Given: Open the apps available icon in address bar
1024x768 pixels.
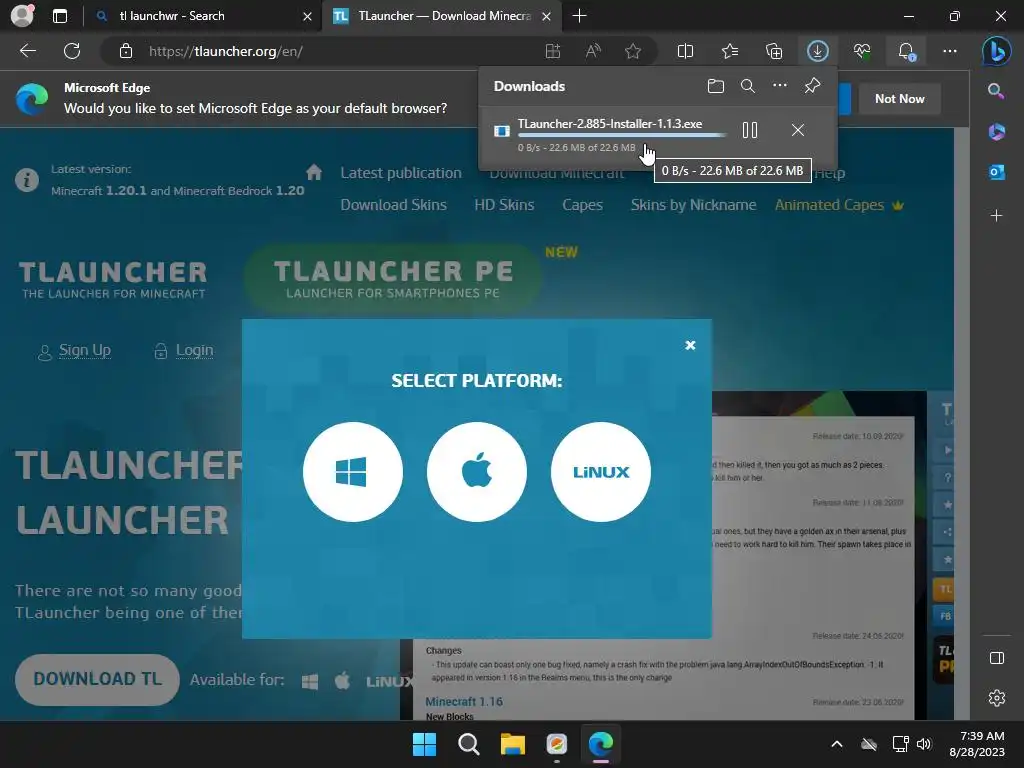Looking at the screenshot, I should (x=553, y=51).
